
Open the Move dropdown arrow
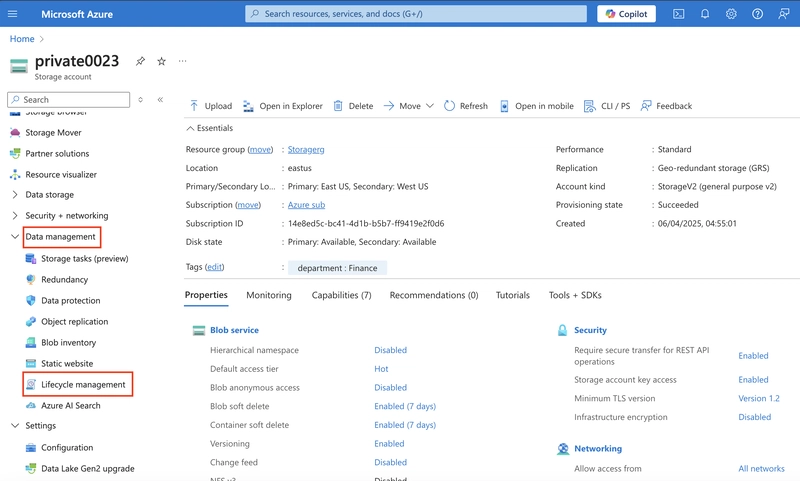(x=430, y=106)
